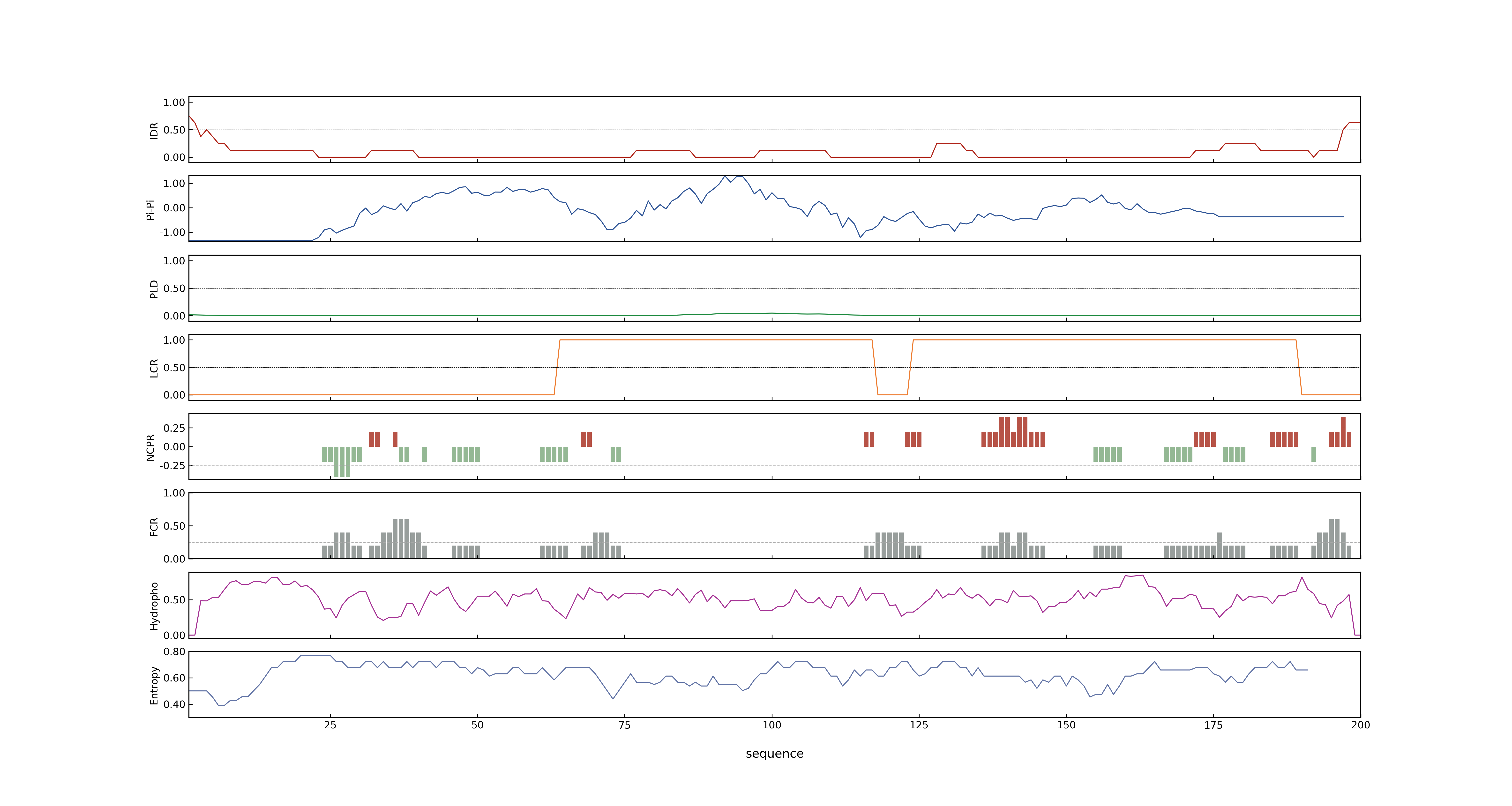
Task: Click the 0.25 tick on NCPR axis
Action: [x=174, y=428]
